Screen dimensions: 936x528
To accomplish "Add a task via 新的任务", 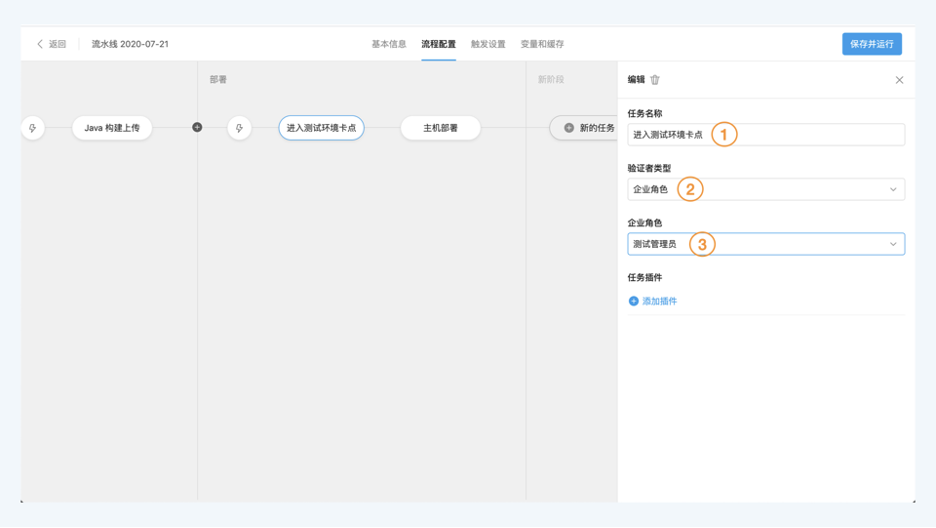I will coord(585,128).
